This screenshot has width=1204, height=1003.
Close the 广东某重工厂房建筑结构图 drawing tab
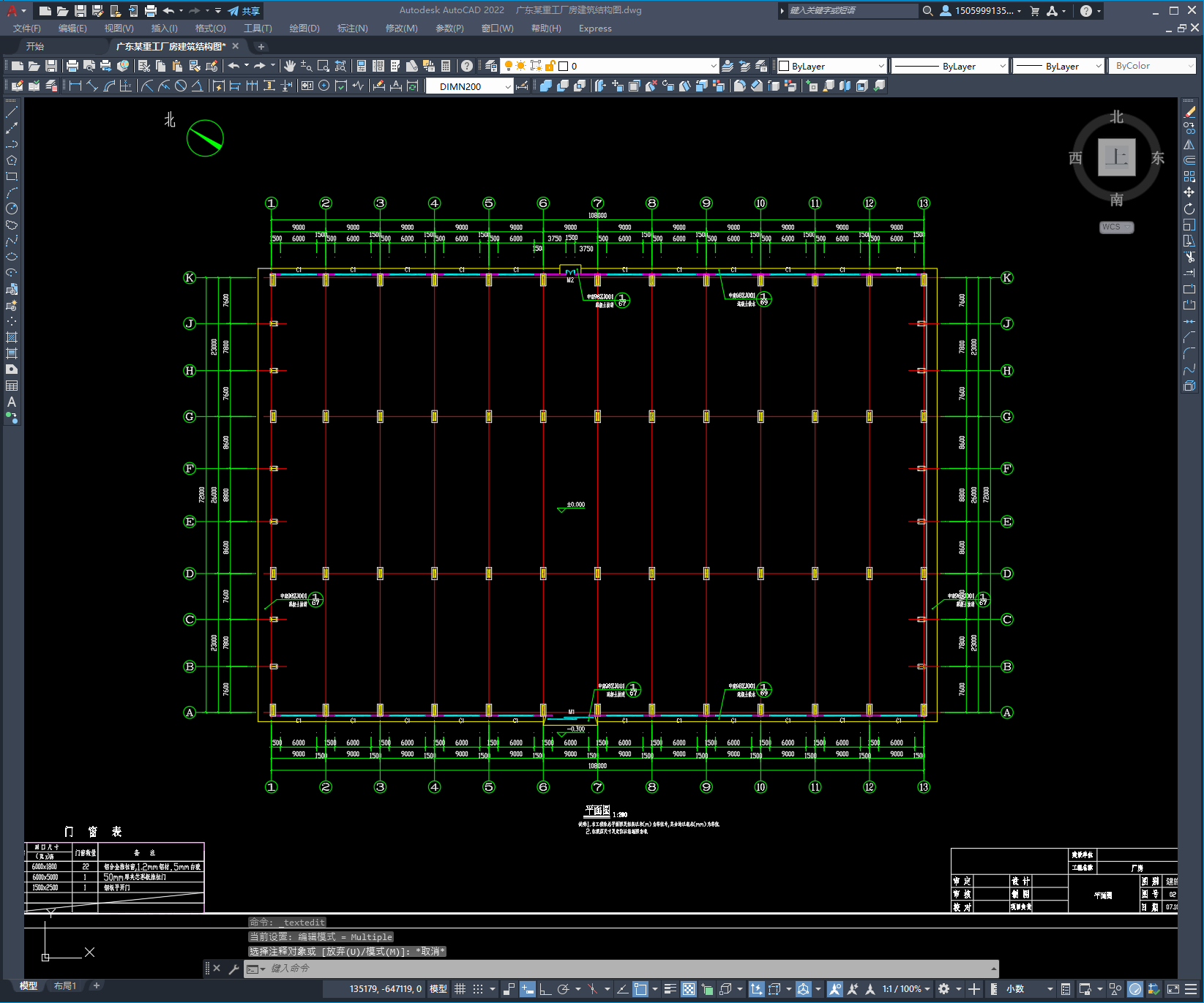[x=236, y=46]
